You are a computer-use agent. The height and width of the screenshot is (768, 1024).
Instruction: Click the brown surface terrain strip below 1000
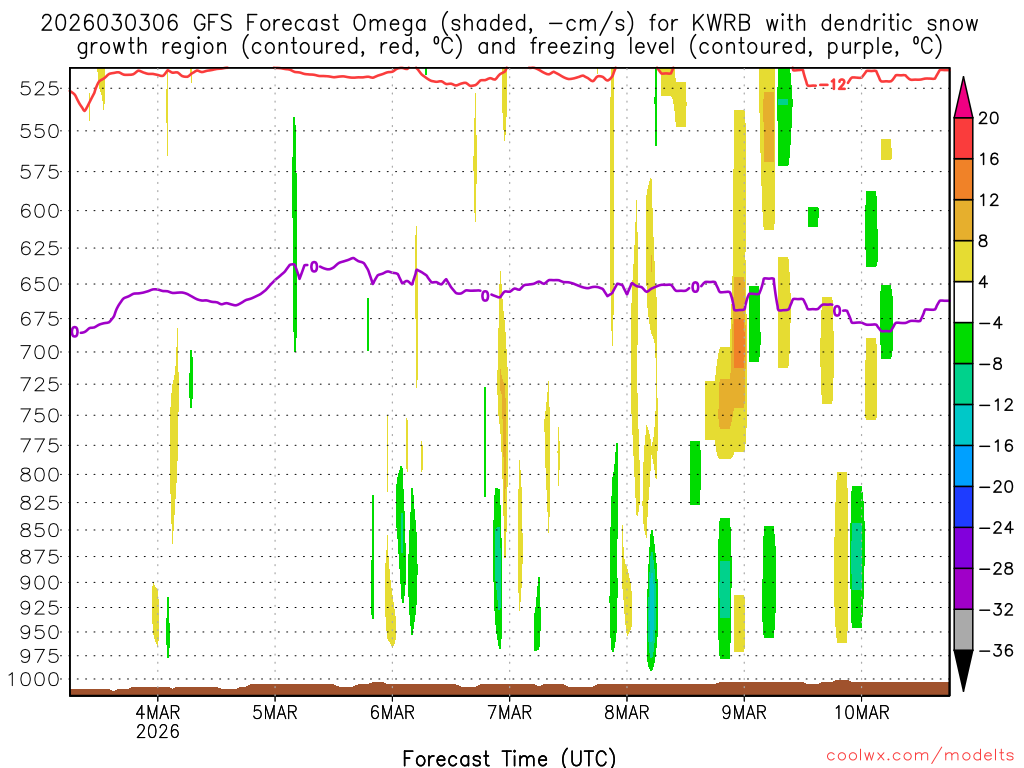click(509, 688)
